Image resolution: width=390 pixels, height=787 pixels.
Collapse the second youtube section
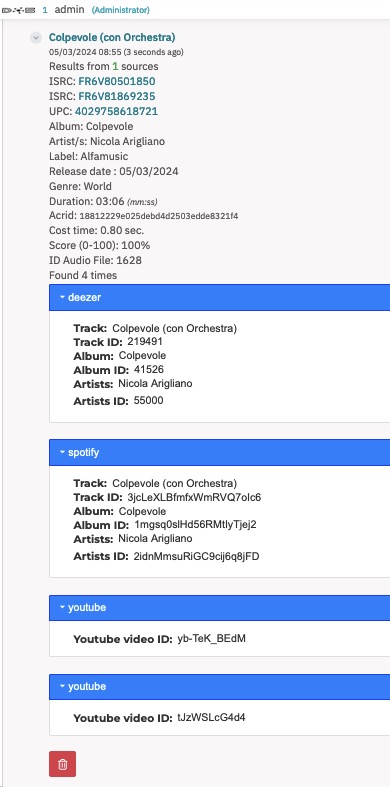click(219, 686)
